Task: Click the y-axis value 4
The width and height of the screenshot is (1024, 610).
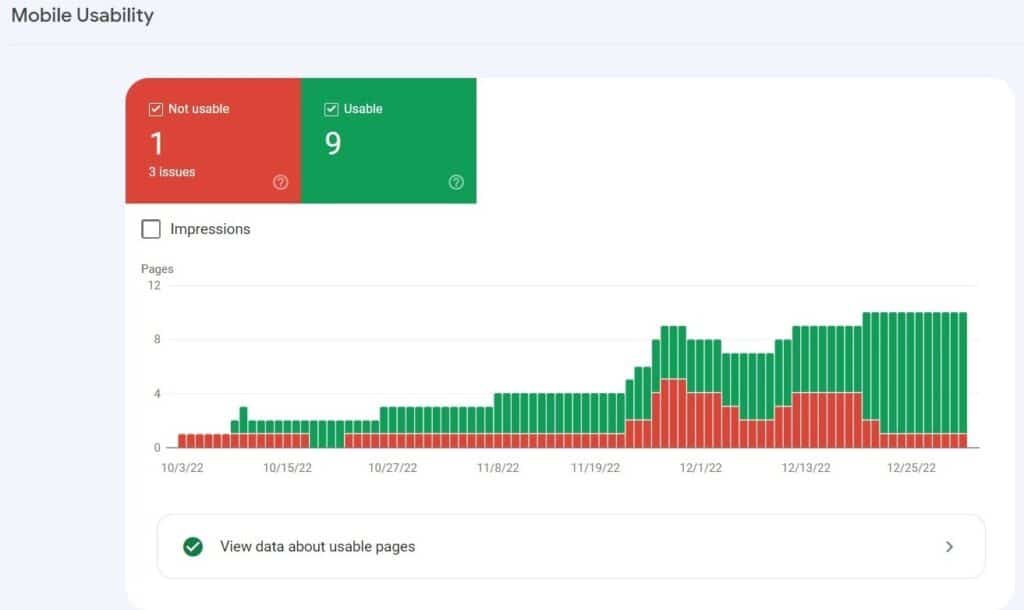Action: pyautogui.click(x=157, y=393)
